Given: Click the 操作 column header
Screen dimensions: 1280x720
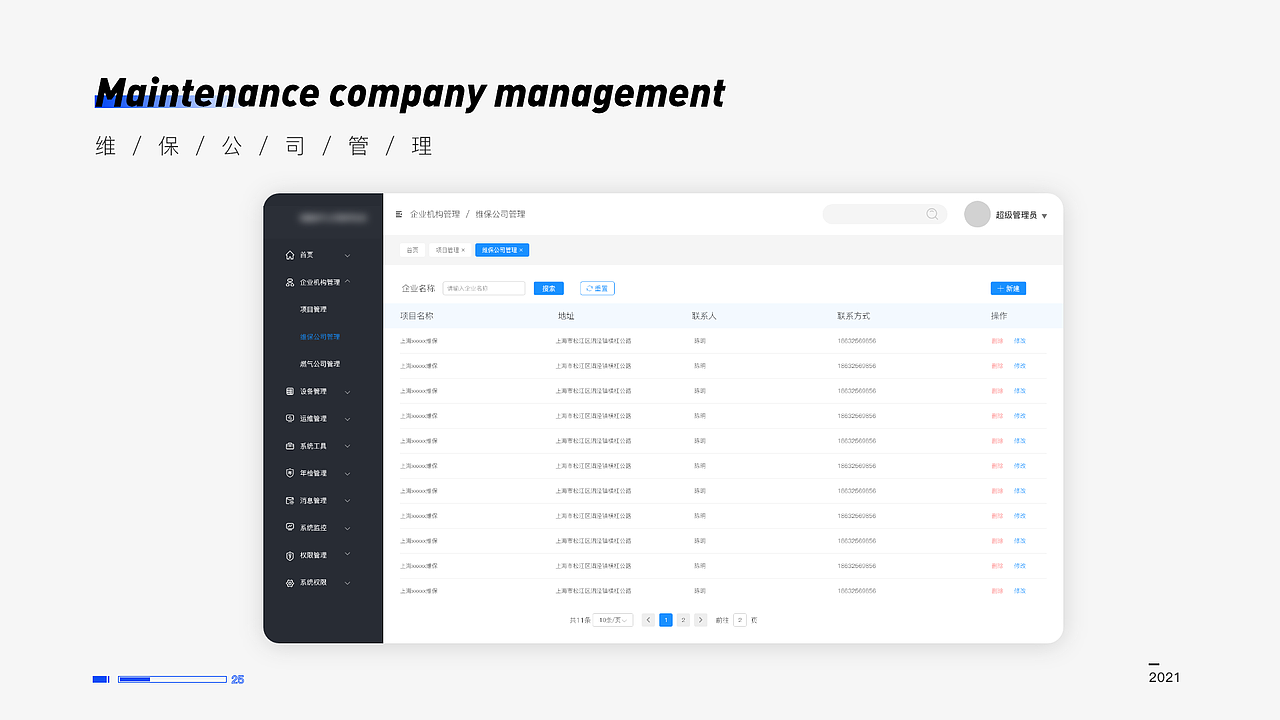Looking at the screenshot, I should tap(999, 316).
